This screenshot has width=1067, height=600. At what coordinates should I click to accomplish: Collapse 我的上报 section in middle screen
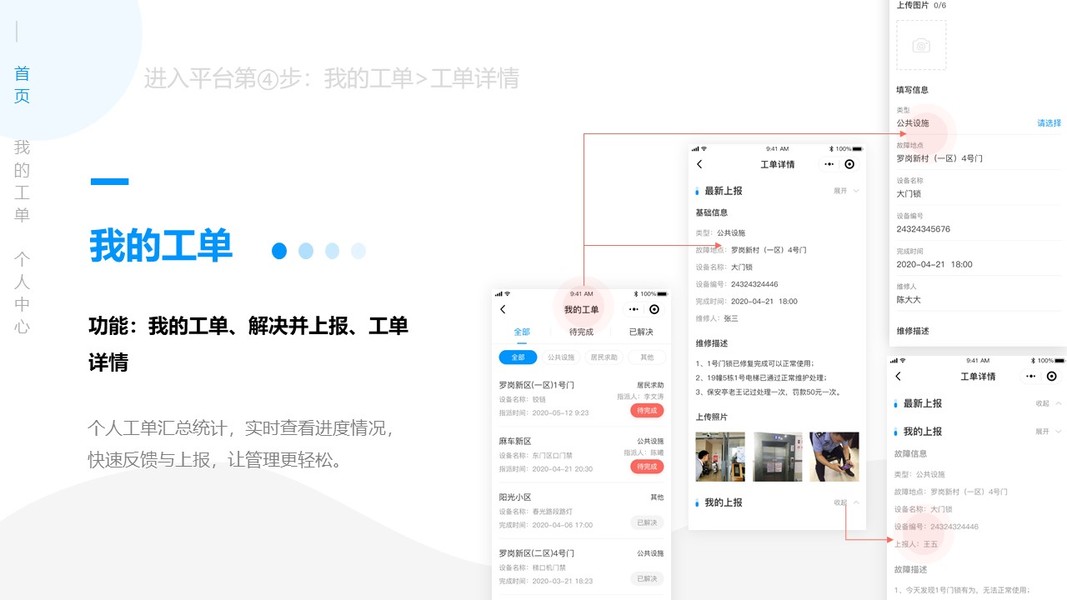[x=847, y=503]
